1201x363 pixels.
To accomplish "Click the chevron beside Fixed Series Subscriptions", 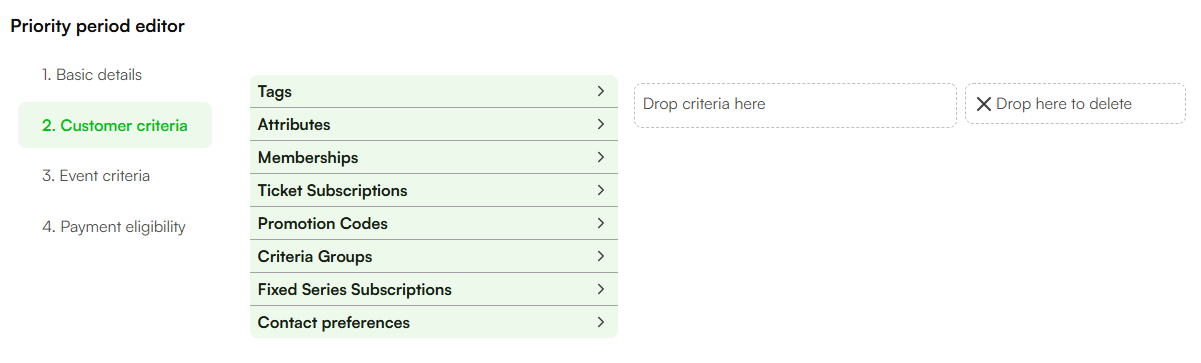I will pos(601,289).
